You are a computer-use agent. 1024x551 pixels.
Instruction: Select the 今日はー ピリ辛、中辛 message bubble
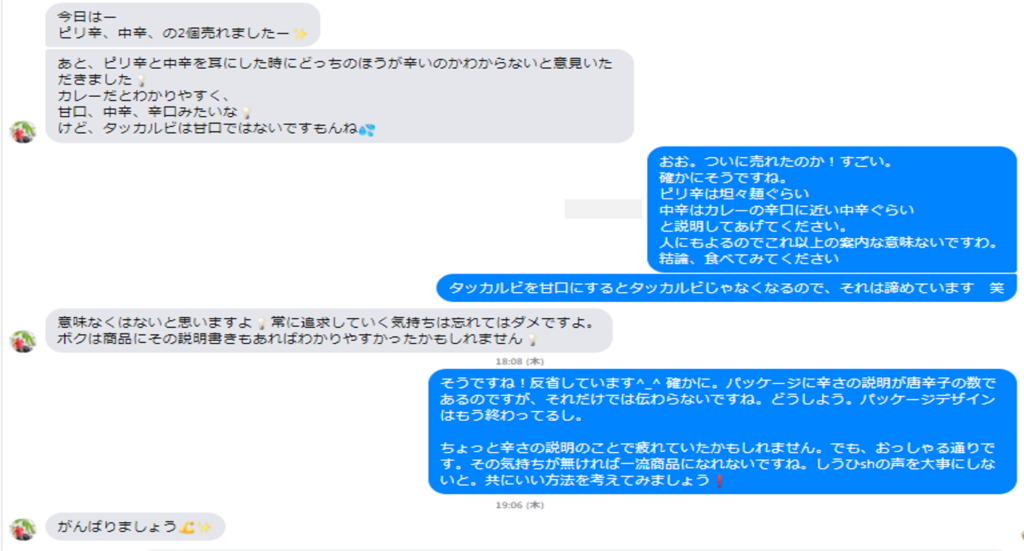183,25
